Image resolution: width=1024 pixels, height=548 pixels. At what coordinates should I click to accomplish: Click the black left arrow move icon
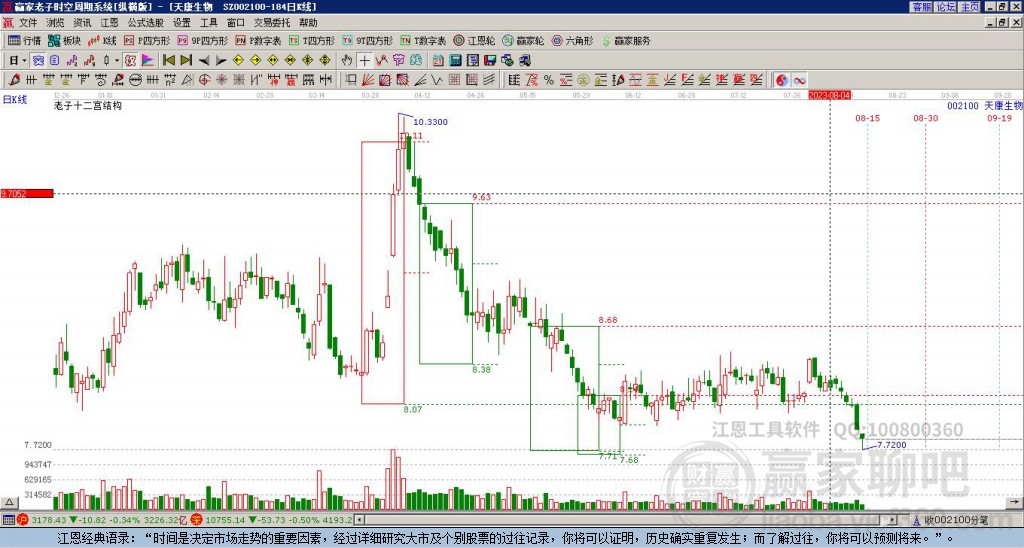coord(204,61)
